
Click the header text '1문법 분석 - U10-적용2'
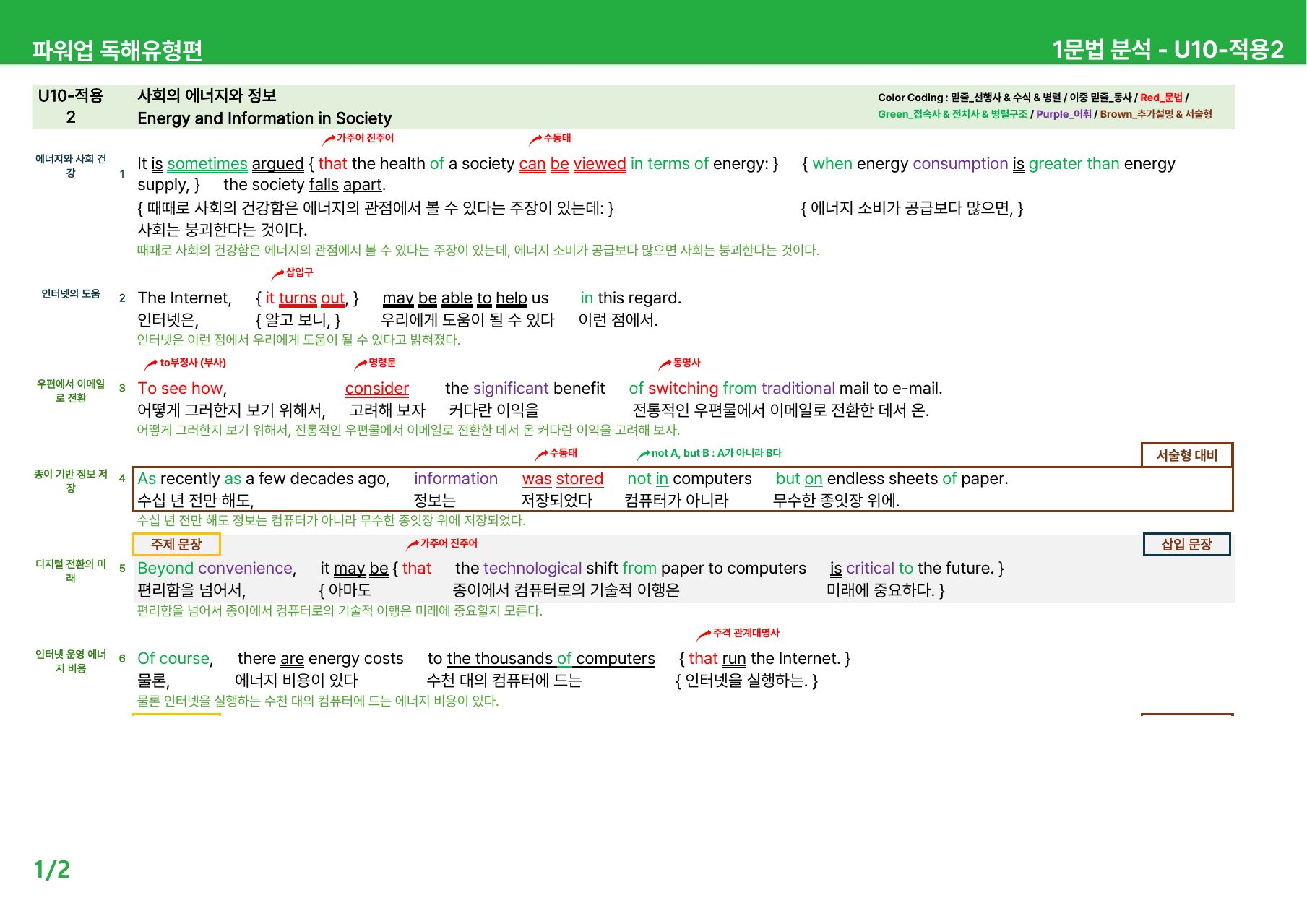[x=1168, y=49]
